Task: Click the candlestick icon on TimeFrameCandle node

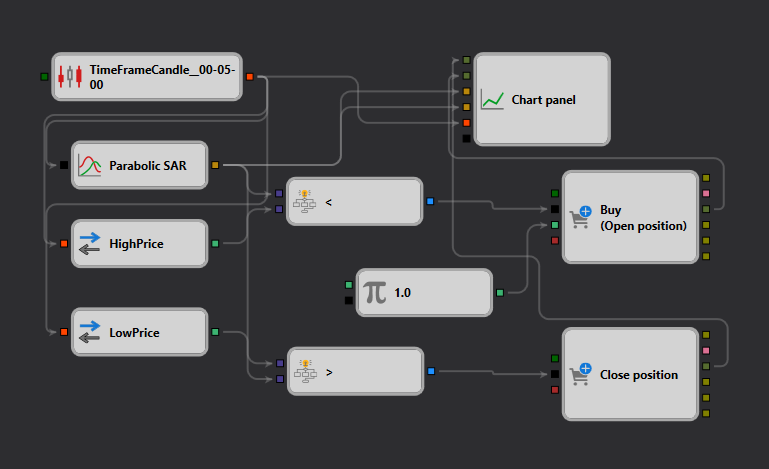Action: point(69,77)
